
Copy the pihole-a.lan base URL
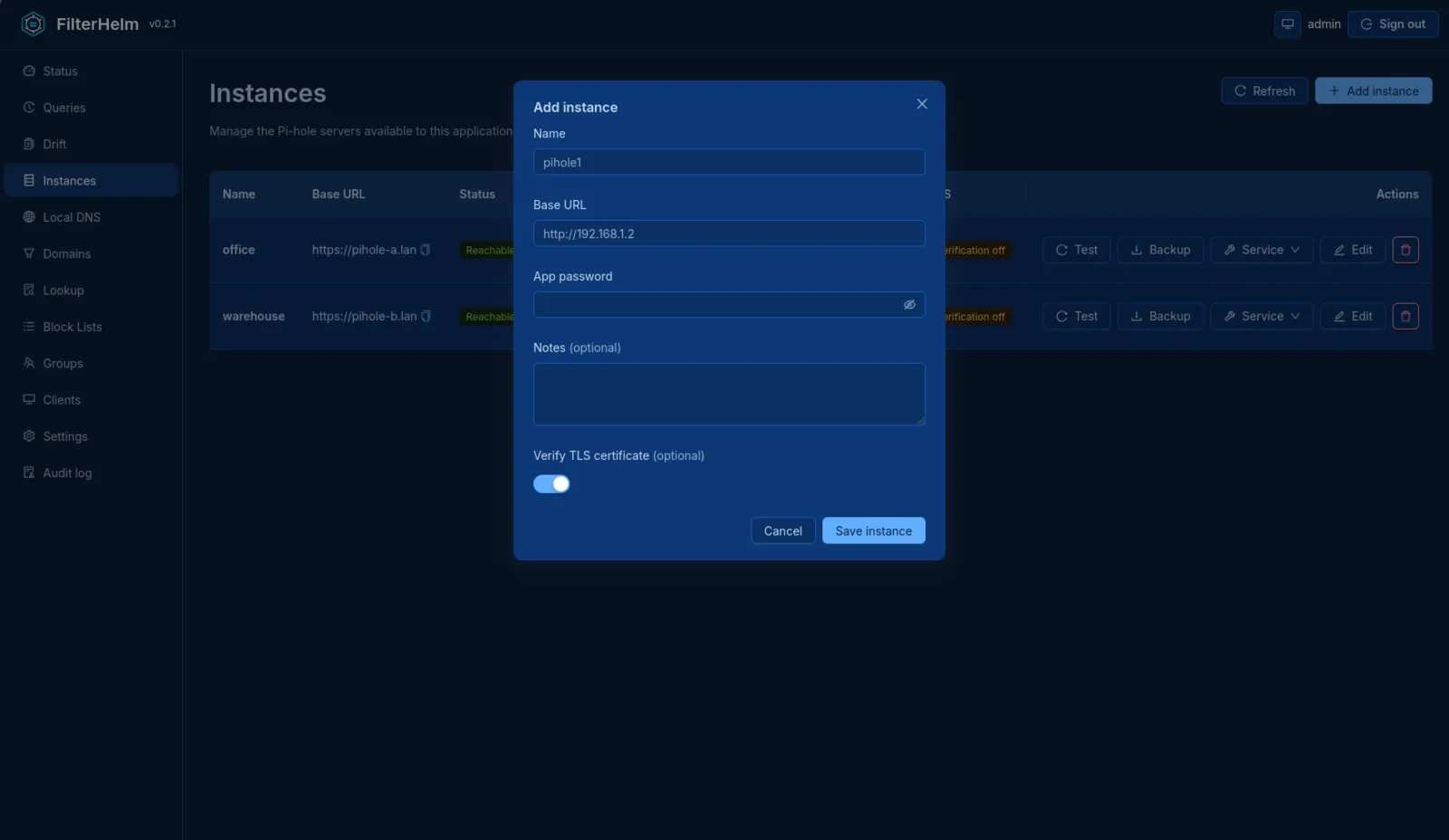(426, 250)
